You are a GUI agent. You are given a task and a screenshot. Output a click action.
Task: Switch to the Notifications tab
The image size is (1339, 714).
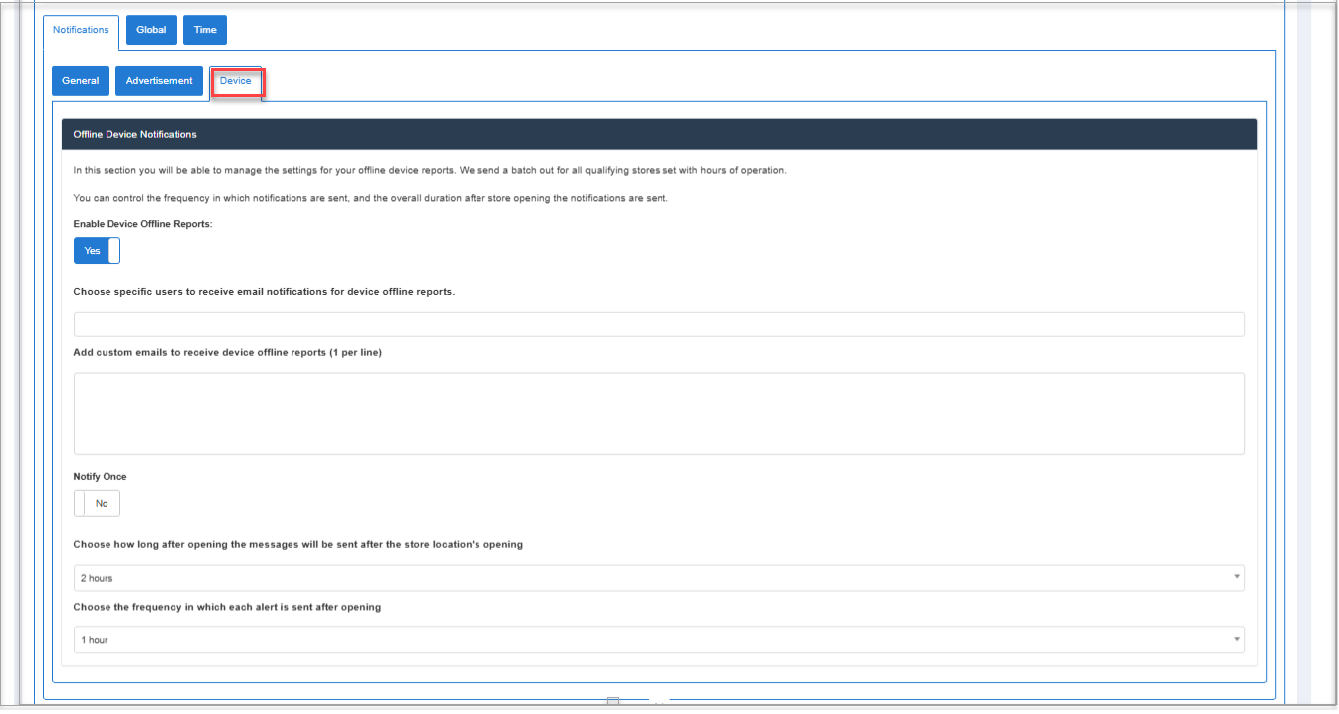(x=81, y=30)
